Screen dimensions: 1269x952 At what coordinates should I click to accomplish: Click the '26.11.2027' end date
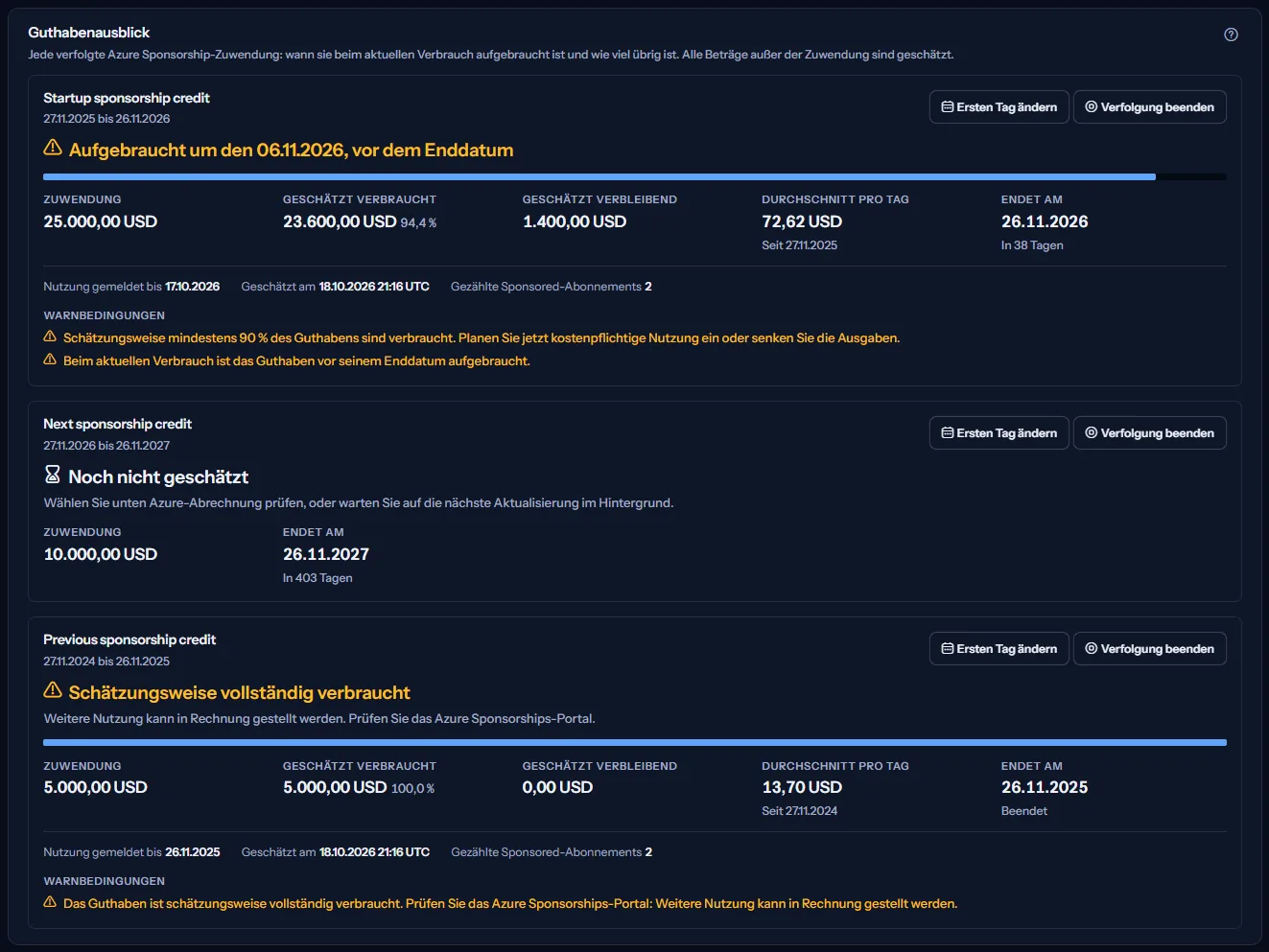point(326,554)
